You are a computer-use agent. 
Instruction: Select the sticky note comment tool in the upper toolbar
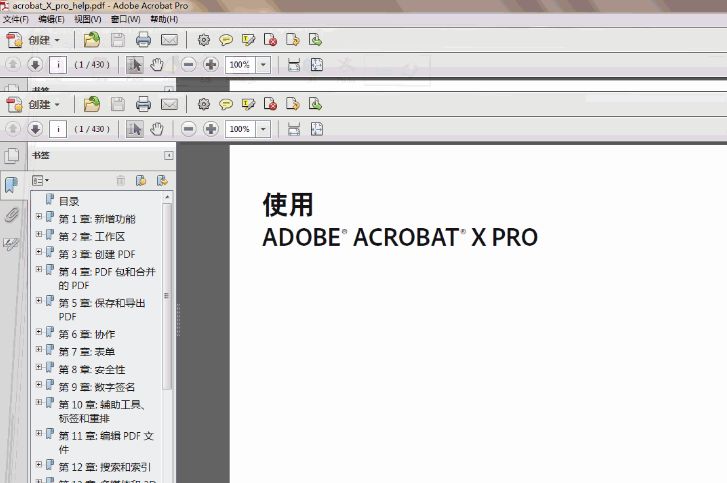pyautogui.click(x=226, y=40)
